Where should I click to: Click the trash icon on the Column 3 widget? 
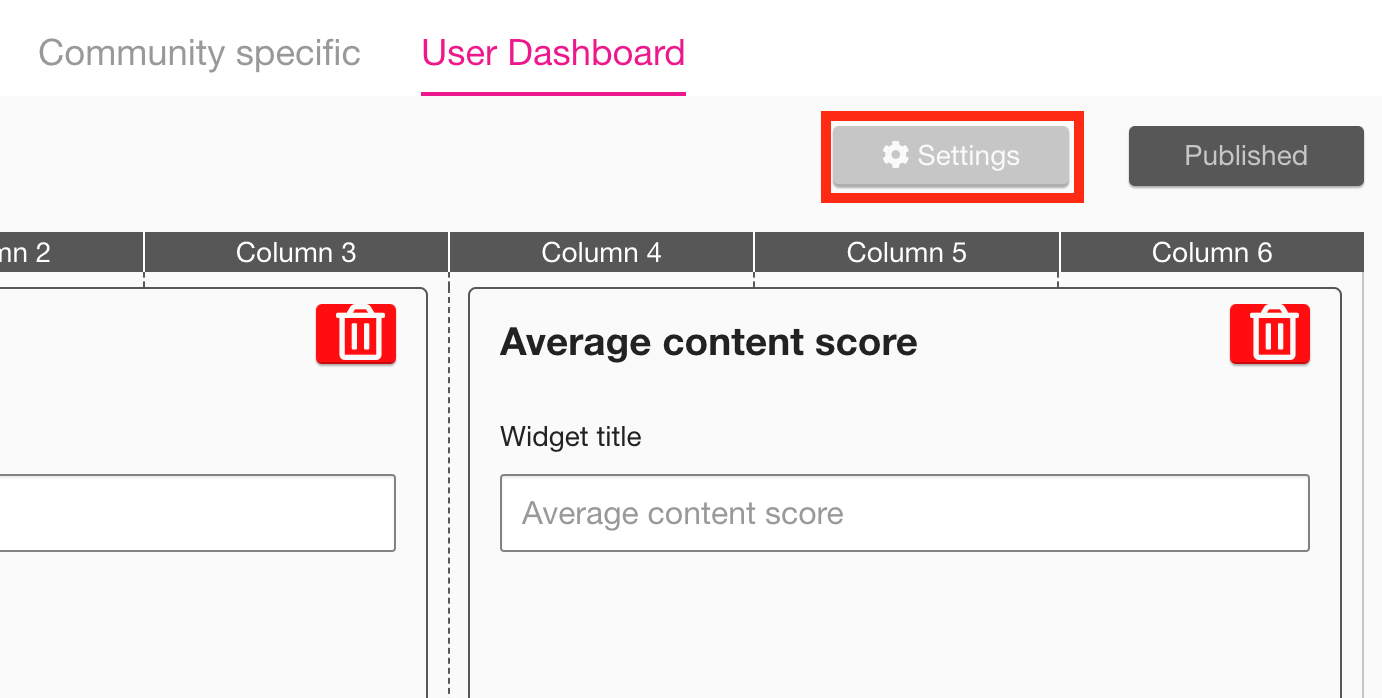355,334
